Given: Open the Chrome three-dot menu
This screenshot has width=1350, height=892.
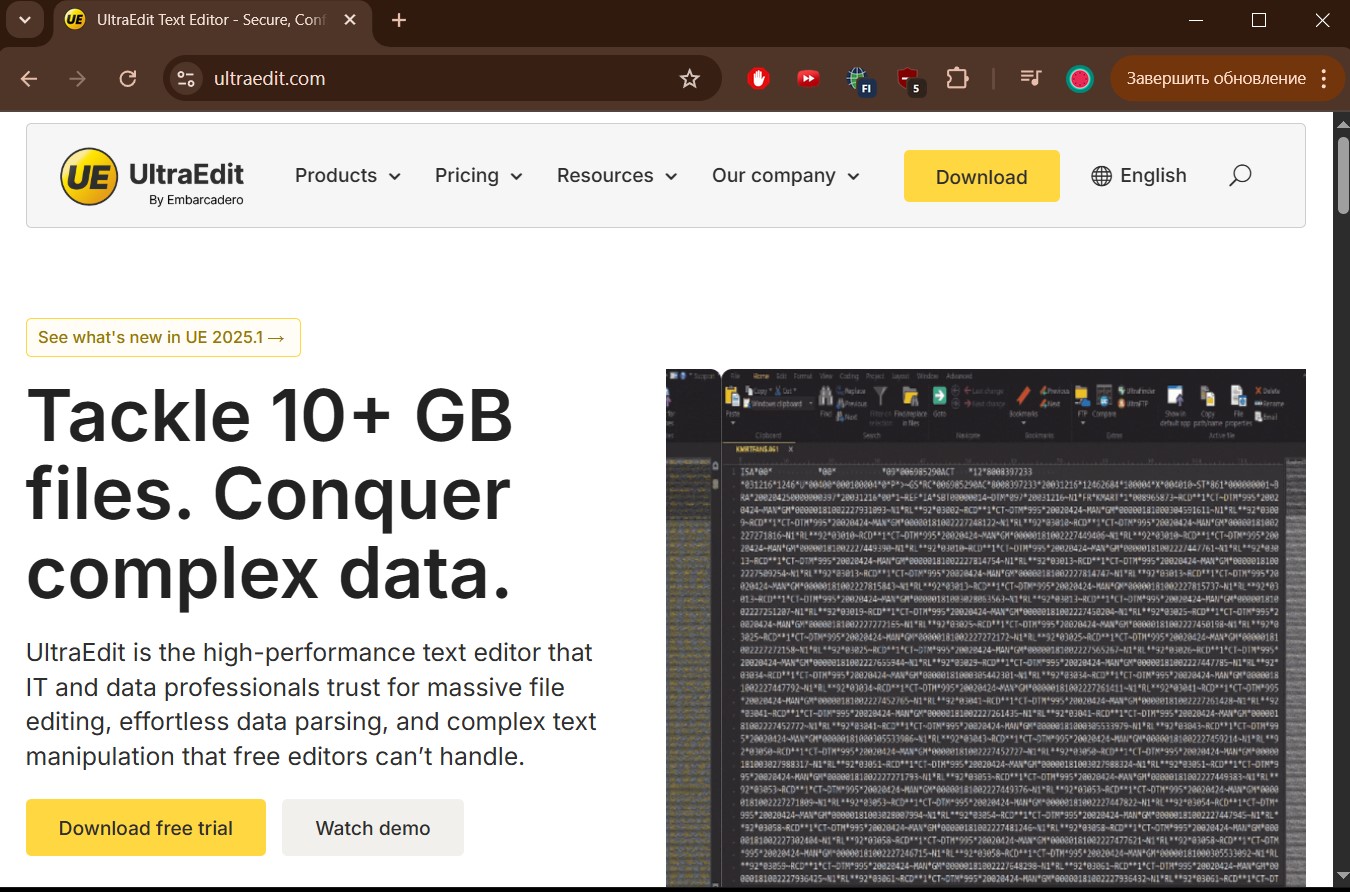Looking at the screenshot, I should 1325,78.
